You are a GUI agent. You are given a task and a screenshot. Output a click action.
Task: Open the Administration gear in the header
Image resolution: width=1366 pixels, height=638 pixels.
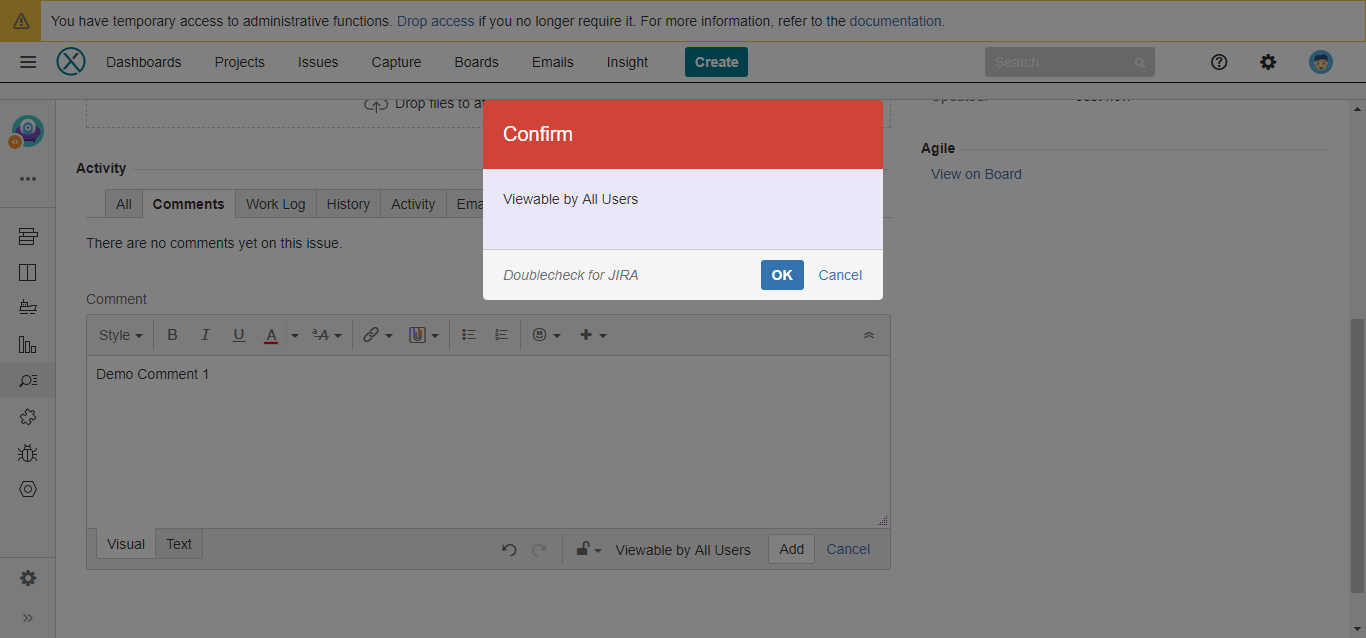coord(1268,62)
